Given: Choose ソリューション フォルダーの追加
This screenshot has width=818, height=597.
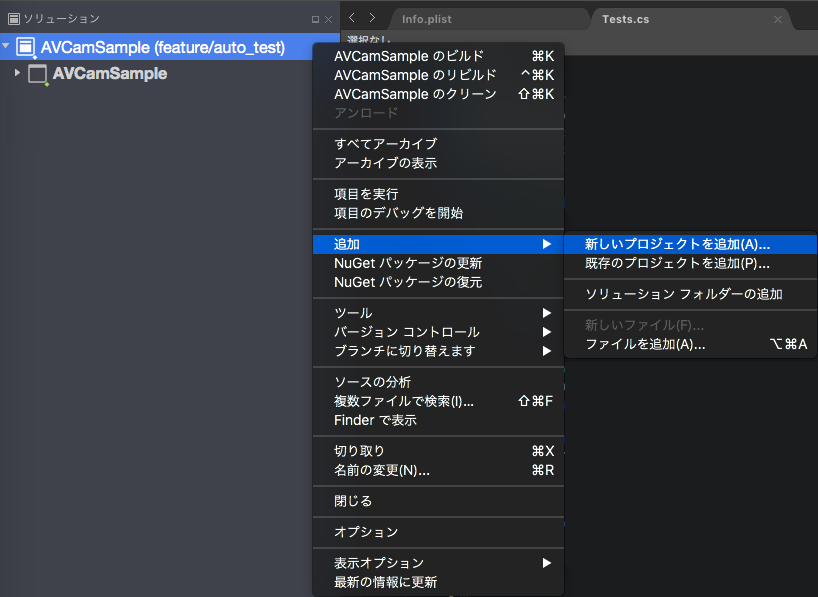Looking at the screenshot, I should (x=690, y=294).
